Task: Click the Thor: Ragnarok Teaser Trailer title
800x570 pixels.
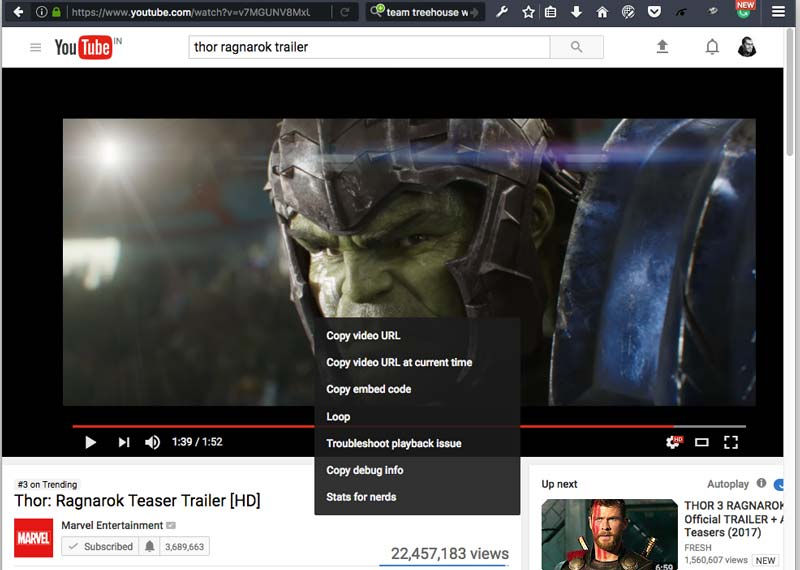Action: pos(137,501)
